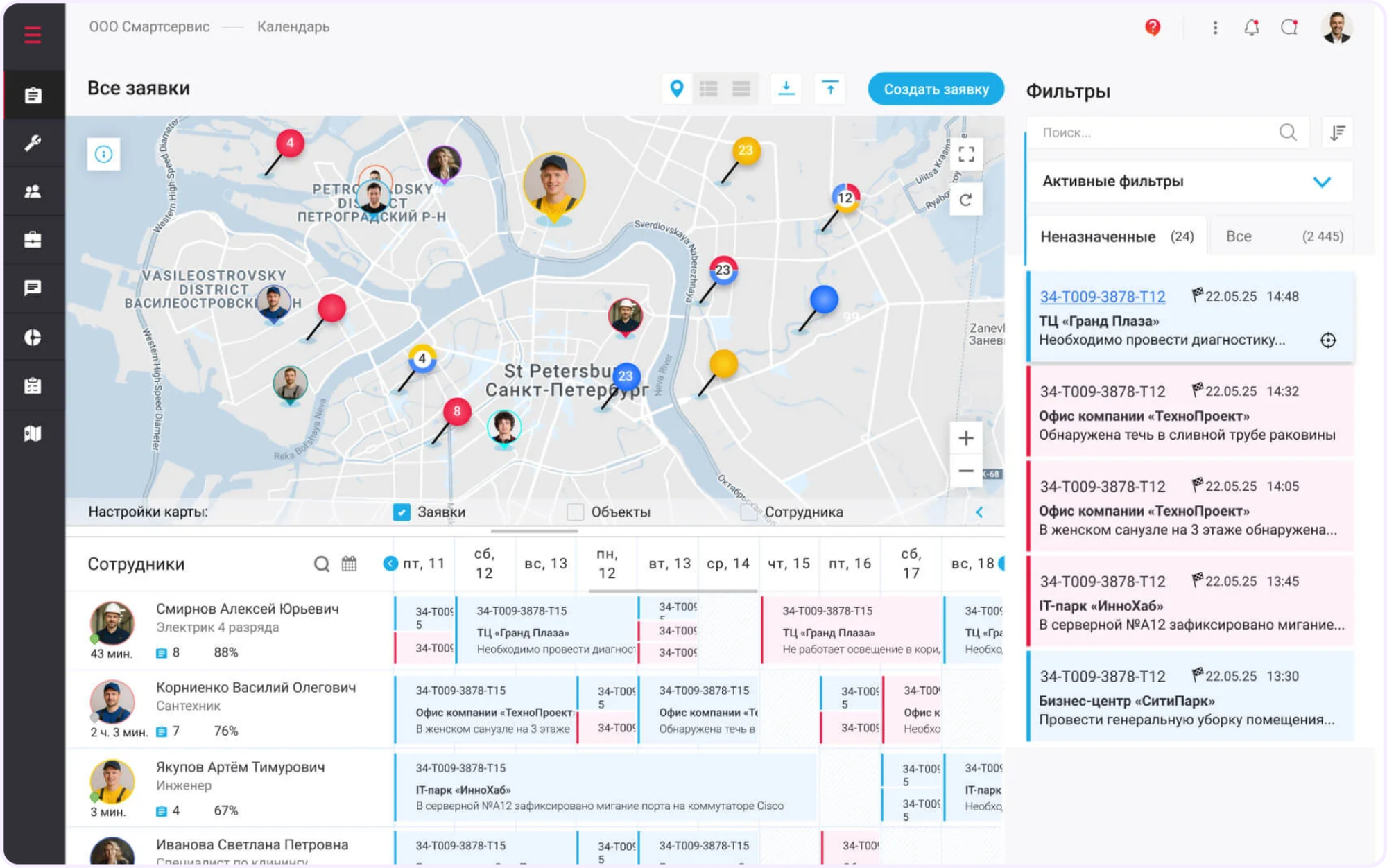Click the solid blue map pin
The width and height of the screenshot is (1387, 868).
824,300
